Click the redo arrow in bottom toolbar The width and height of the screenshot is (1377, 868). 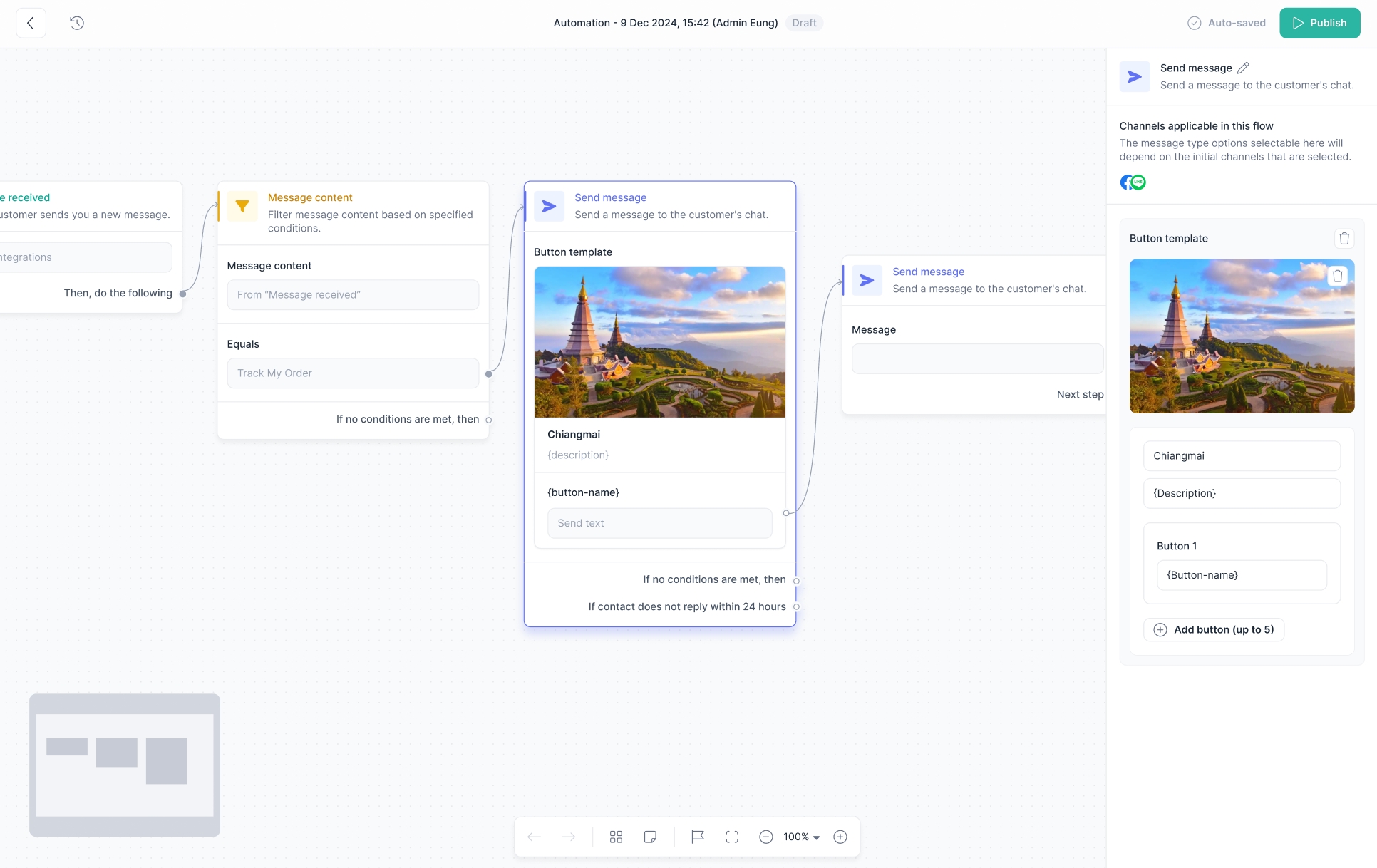pyautogui.click(x=568, y=837)
